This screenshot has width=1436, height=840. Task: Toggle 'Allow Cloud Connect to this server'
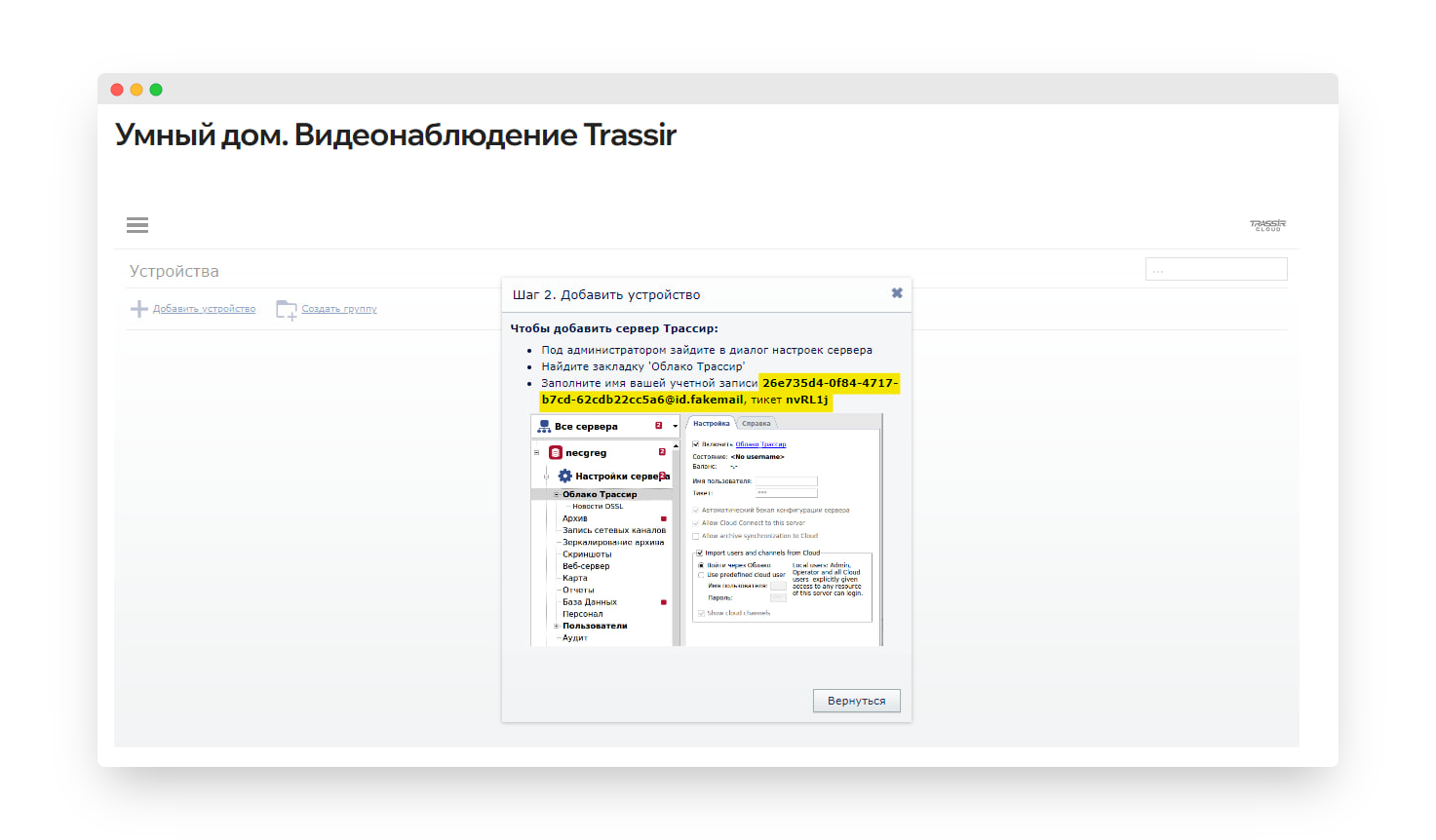[x=696, y=522]
